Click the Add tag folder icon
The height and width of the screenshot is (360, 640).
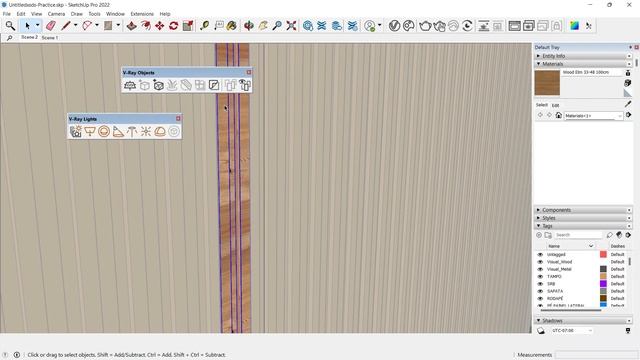point(548,235)
